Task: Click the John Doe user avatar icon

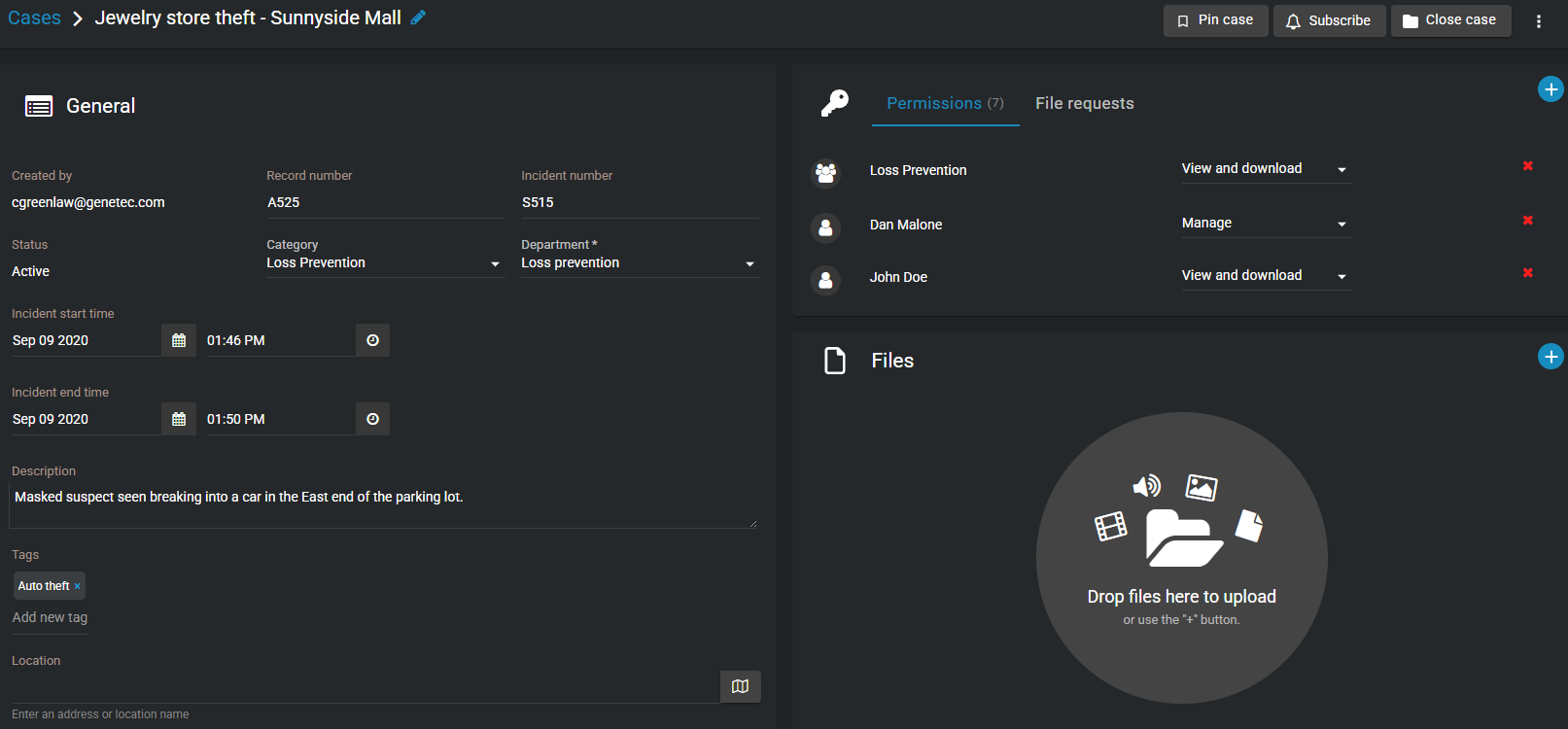Action: click(x=825, y=280)
